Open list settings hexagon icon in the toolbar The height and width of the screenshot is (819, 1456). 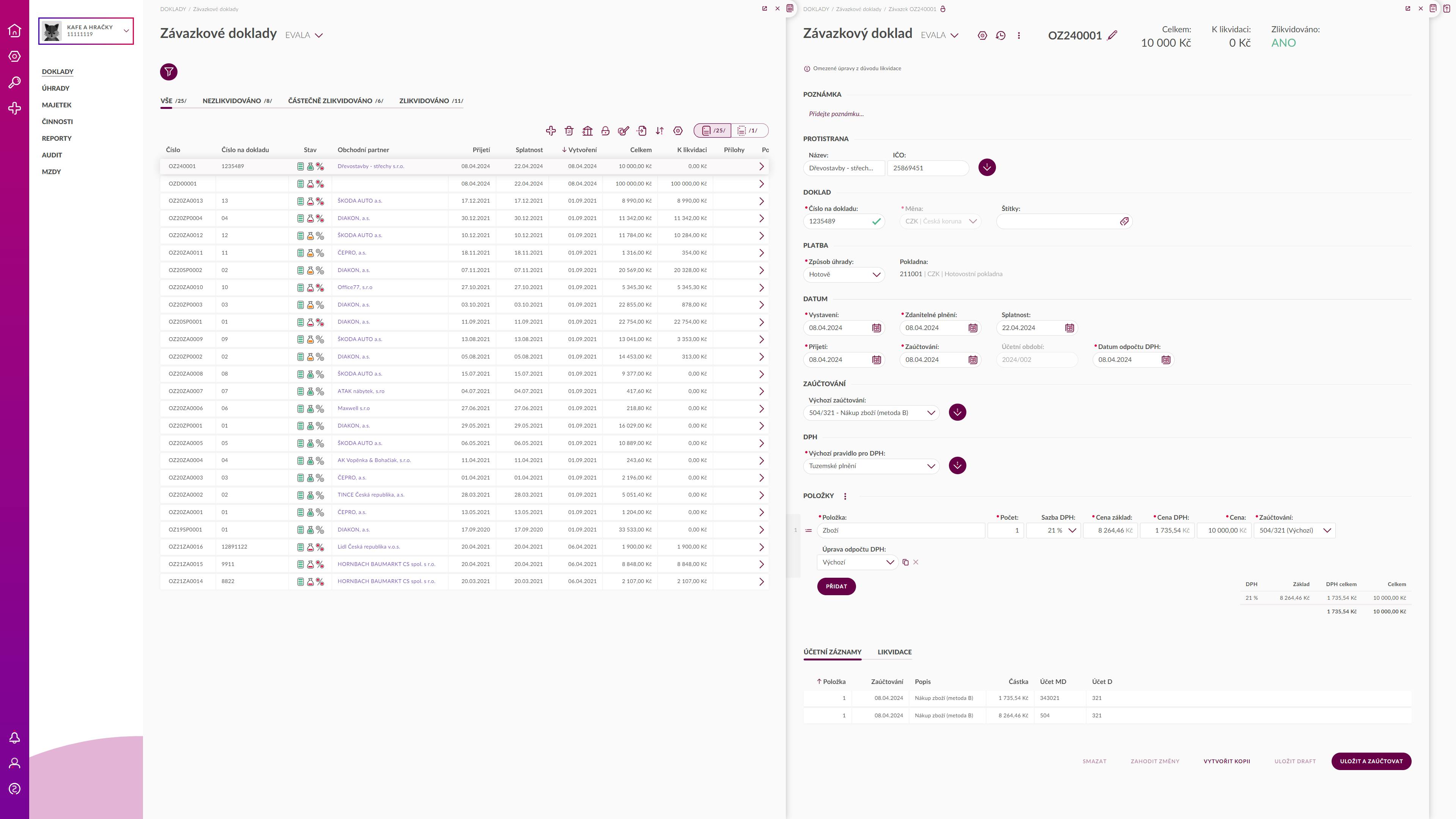click(678, 131)
